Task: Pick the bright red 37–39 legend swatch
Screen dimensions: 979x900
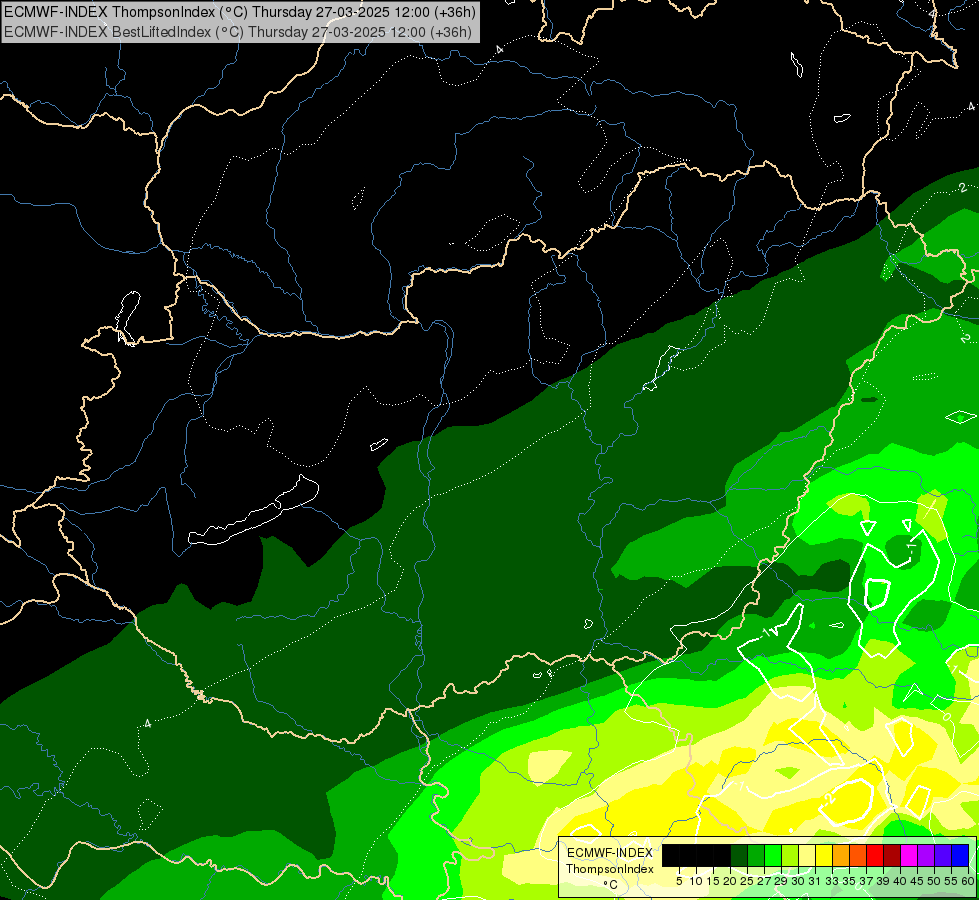Action: 875,855
